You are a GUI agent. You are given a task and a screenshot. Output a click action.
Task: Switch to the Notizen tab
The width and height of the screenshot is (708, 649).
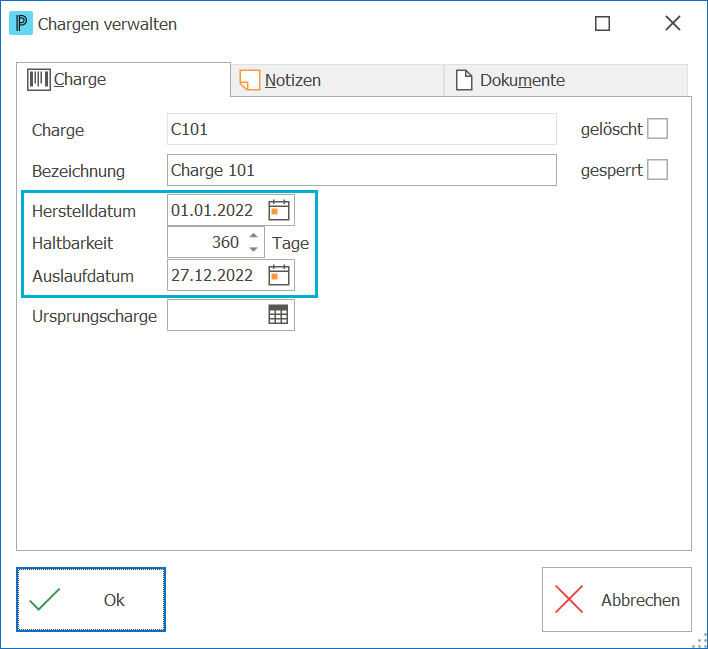pyautogui.click(x=337, y=80)
